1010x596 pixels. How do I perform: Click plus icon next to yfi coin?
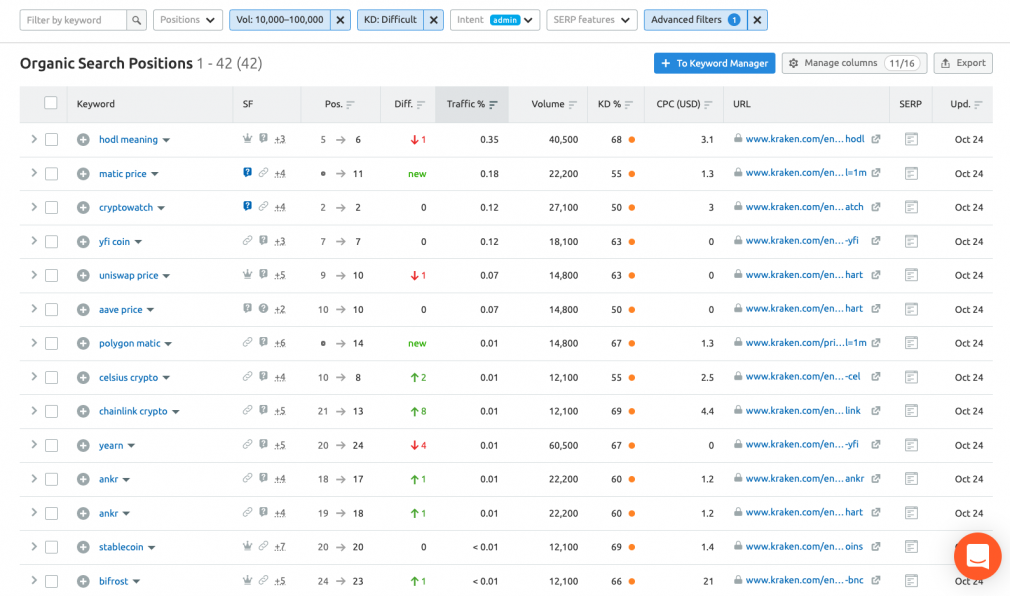(x=84, y=241)
